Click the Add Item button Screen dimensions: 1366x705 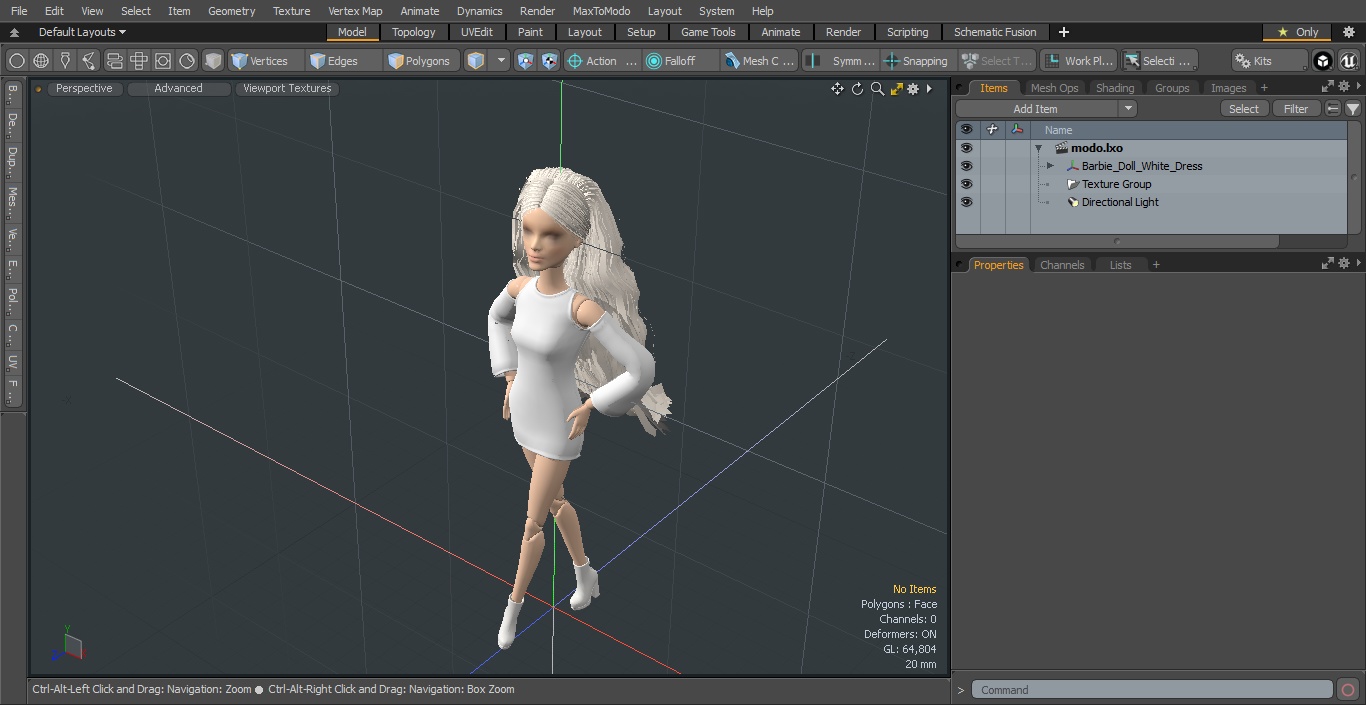[x=1035, y=109]
